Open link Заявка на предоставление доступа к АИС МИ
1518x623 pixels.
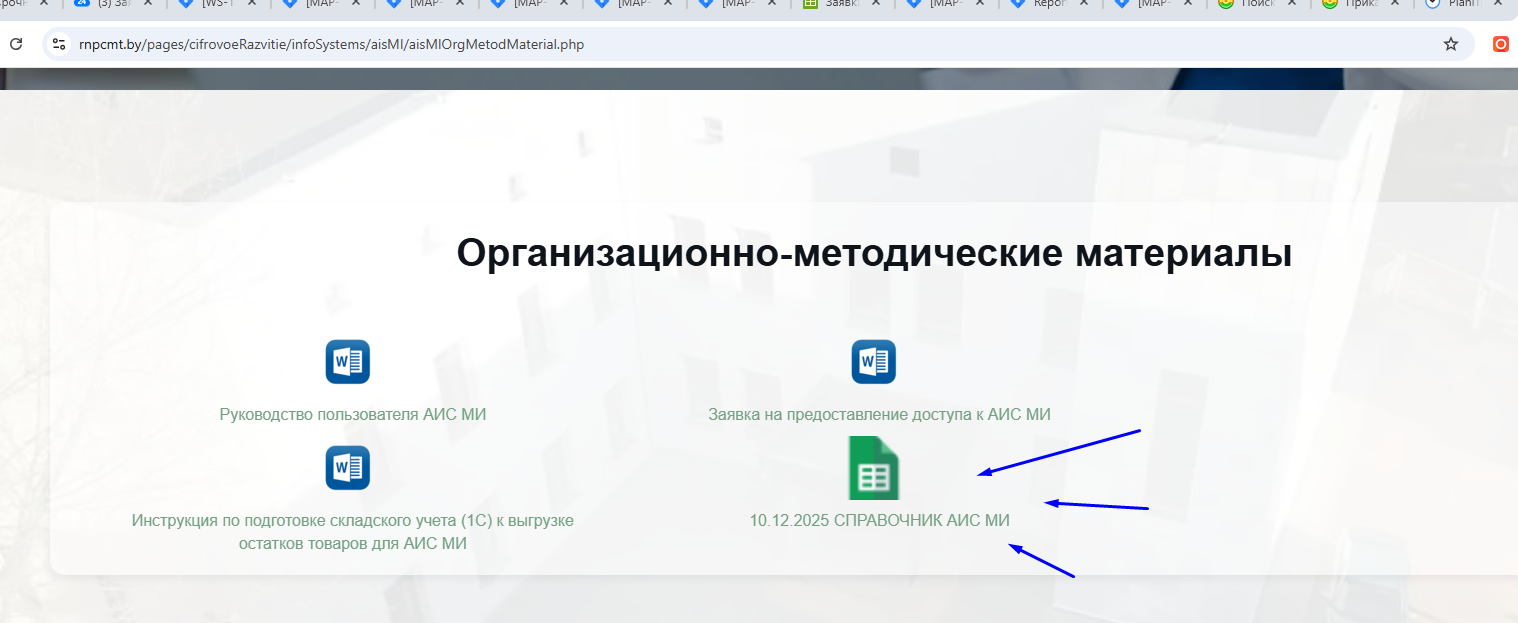[879, 414]
